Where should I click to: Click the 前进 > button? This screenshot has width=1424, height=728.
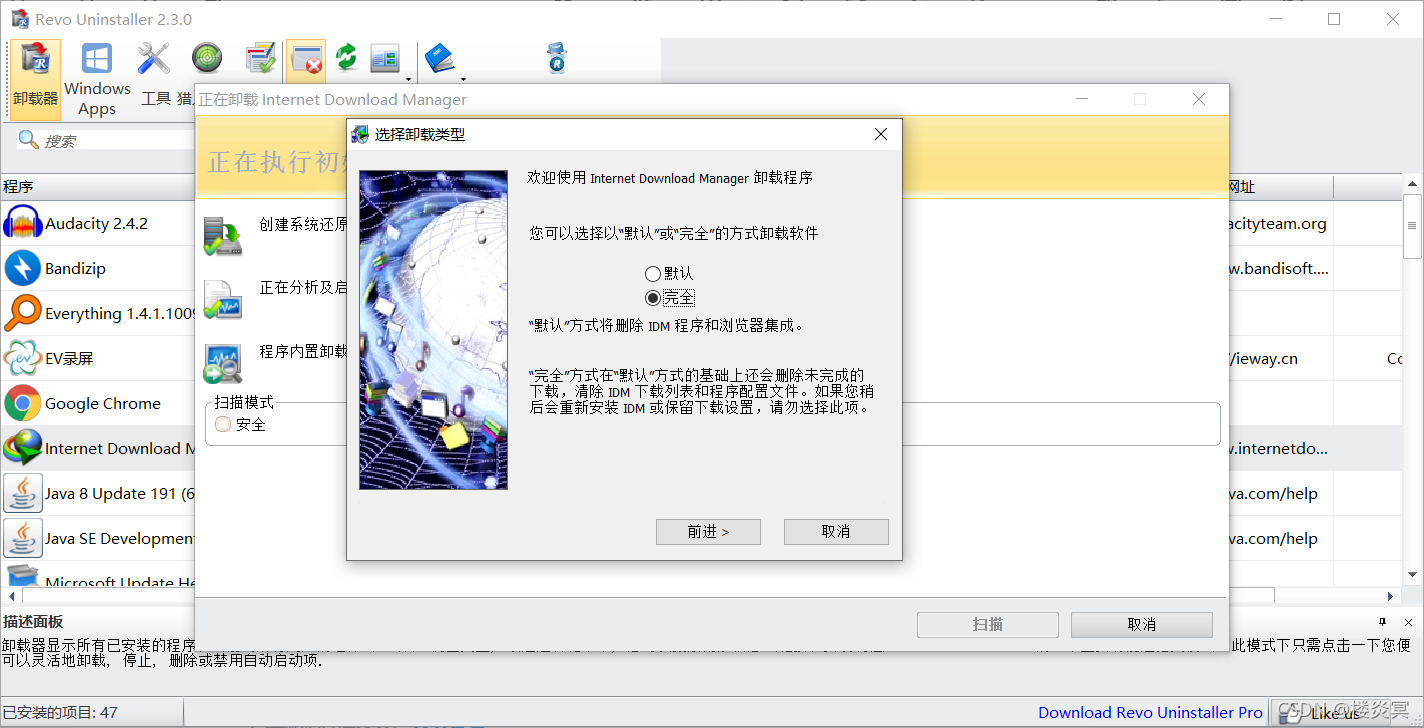tap(708, 532)
